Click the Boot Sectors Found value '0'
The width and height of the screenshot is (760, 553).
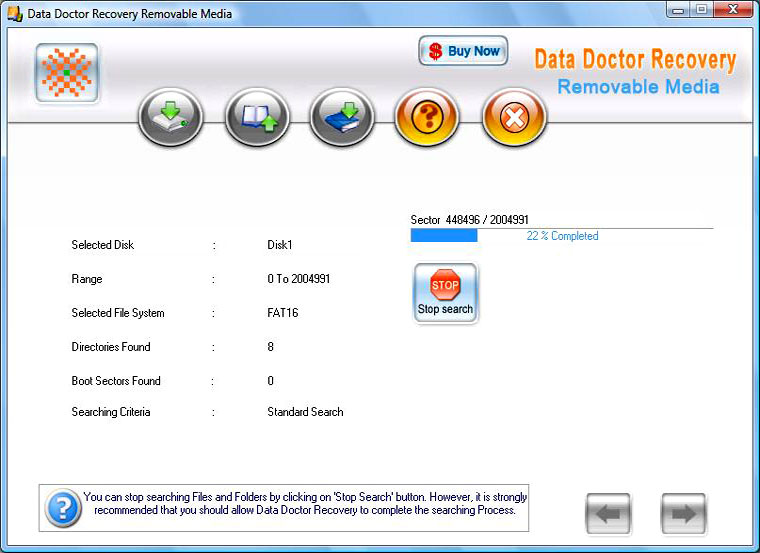[x=270, y=380]
